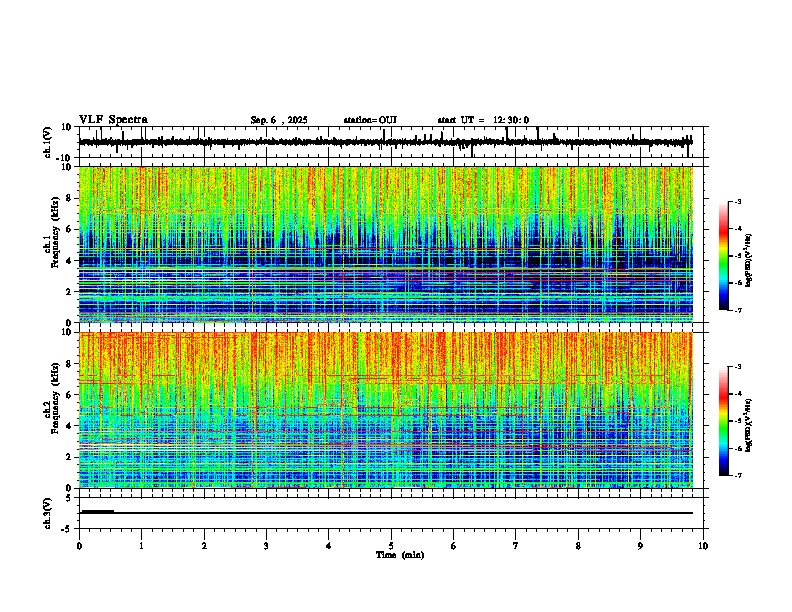Click time axis tick label "5"
Image resolution: width=792 pixels, height=612 pixels.
point(391,546)
